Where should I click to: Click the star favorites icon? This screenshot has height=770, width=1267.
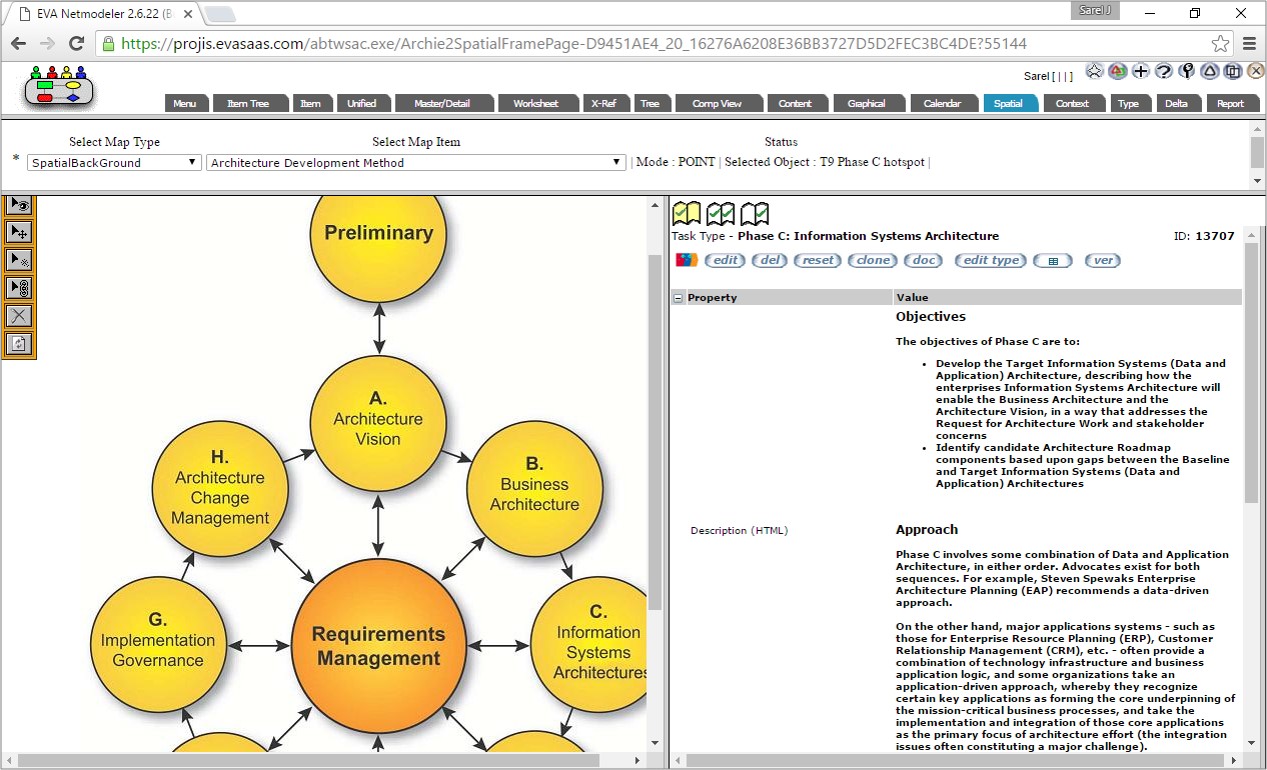click(x=1095, y=71)
